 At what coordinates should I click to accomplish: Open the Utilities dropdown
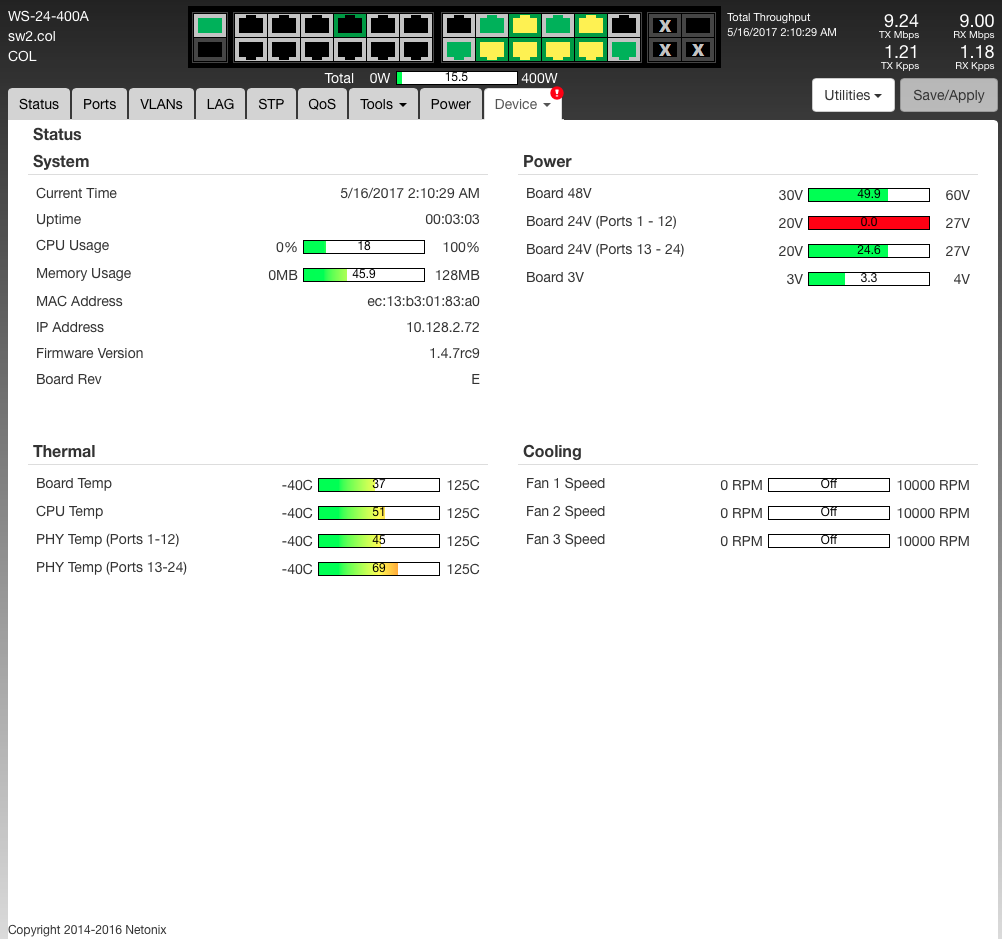[x=852, y=95]
